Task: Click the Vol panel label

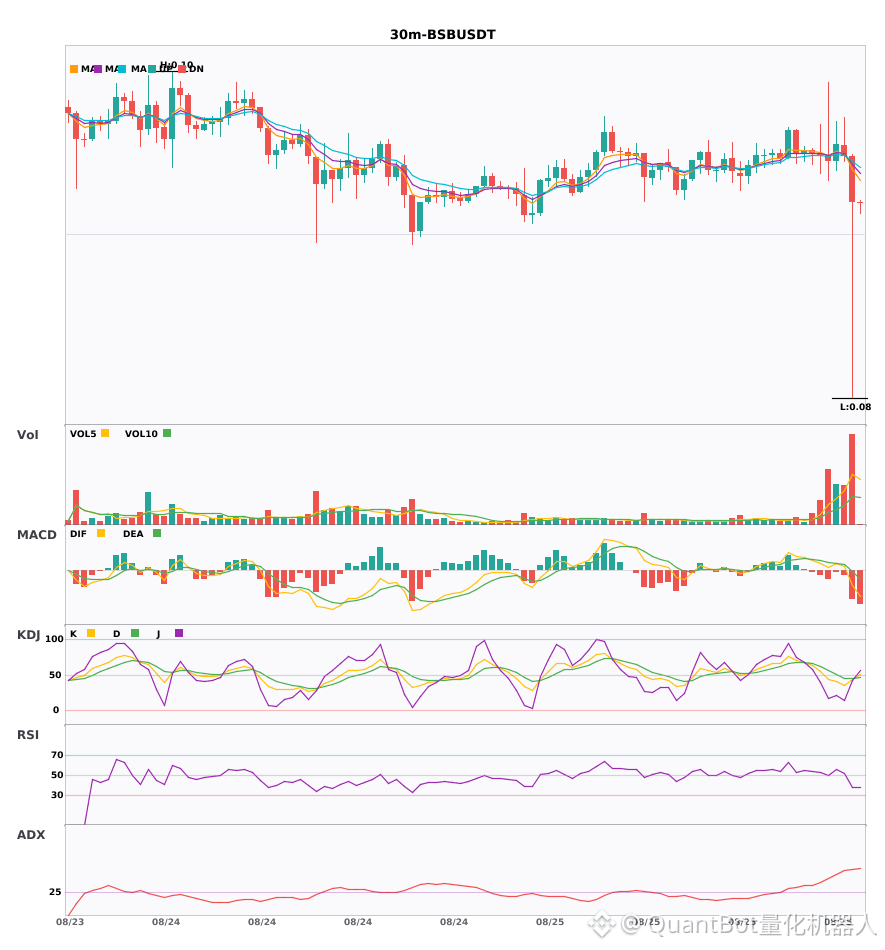Action: (28, 434)
